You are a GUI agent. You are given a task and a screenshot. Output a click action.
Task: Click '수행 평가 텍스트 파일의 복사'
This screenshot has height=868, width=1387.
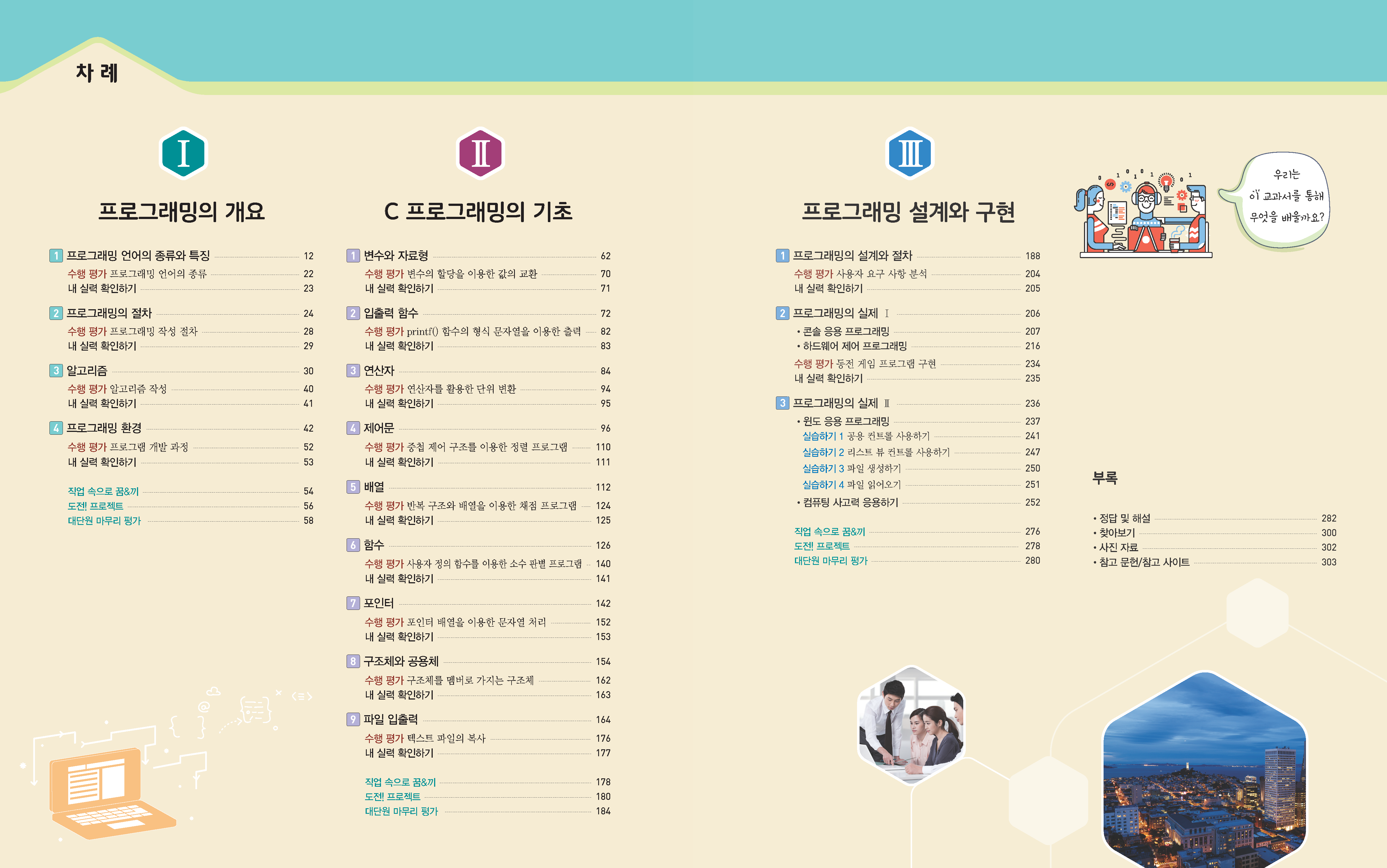coord(425,738)
